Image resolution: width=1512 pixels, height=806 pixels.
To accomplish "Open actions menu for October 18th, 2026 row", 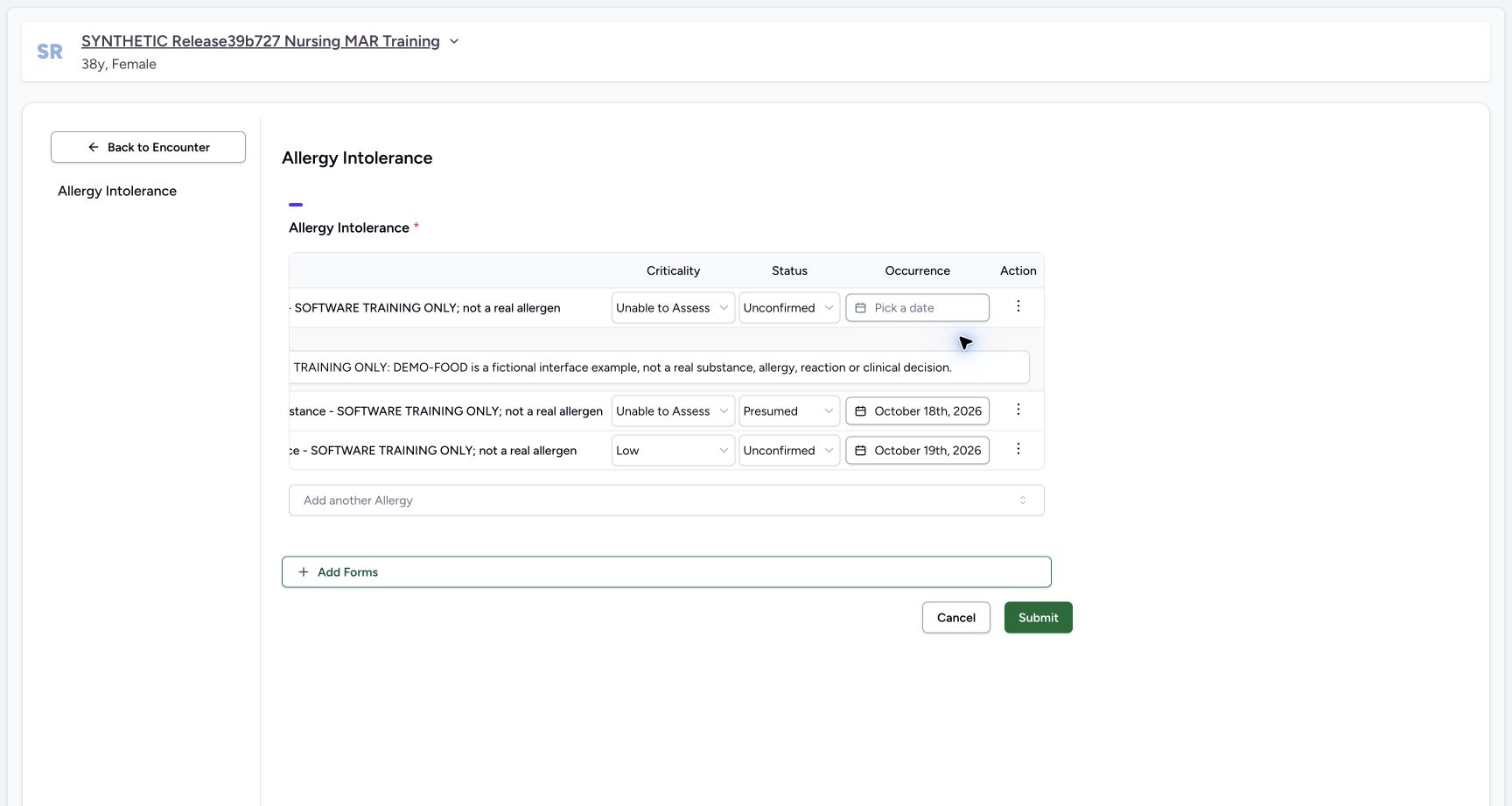I will 1018,410.
